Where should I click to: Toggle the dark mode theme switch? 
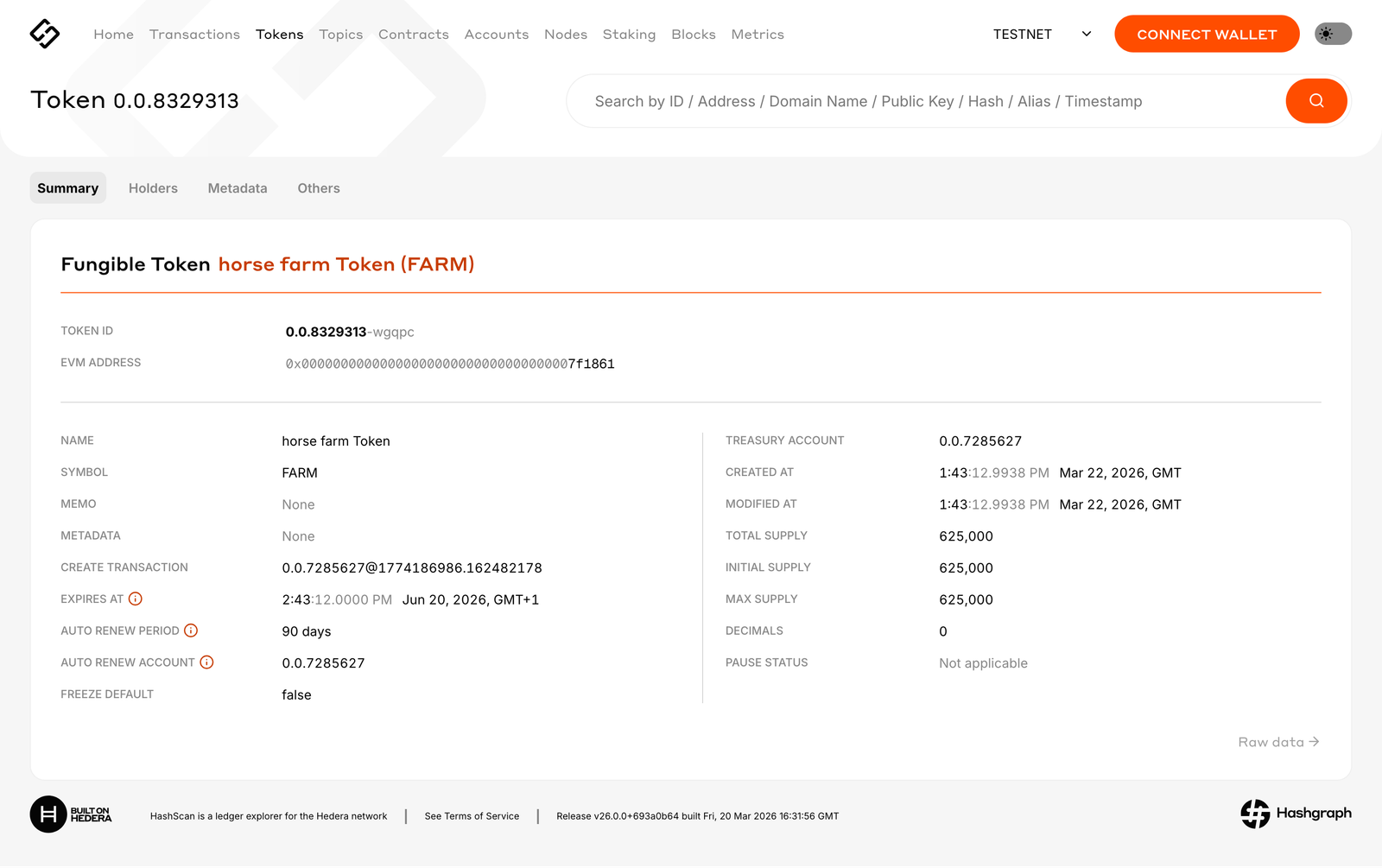click(1333, 34)
